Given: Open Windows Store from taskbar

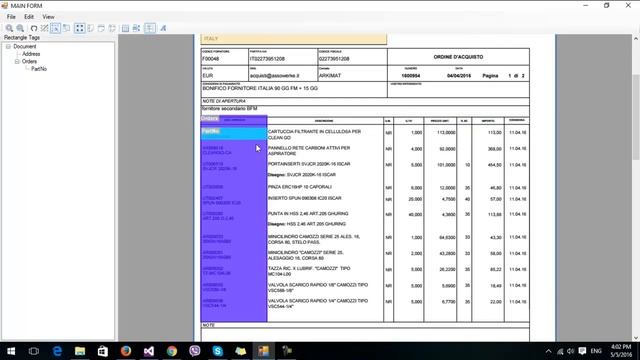Looking at the screenshot, I should [103, 351].
